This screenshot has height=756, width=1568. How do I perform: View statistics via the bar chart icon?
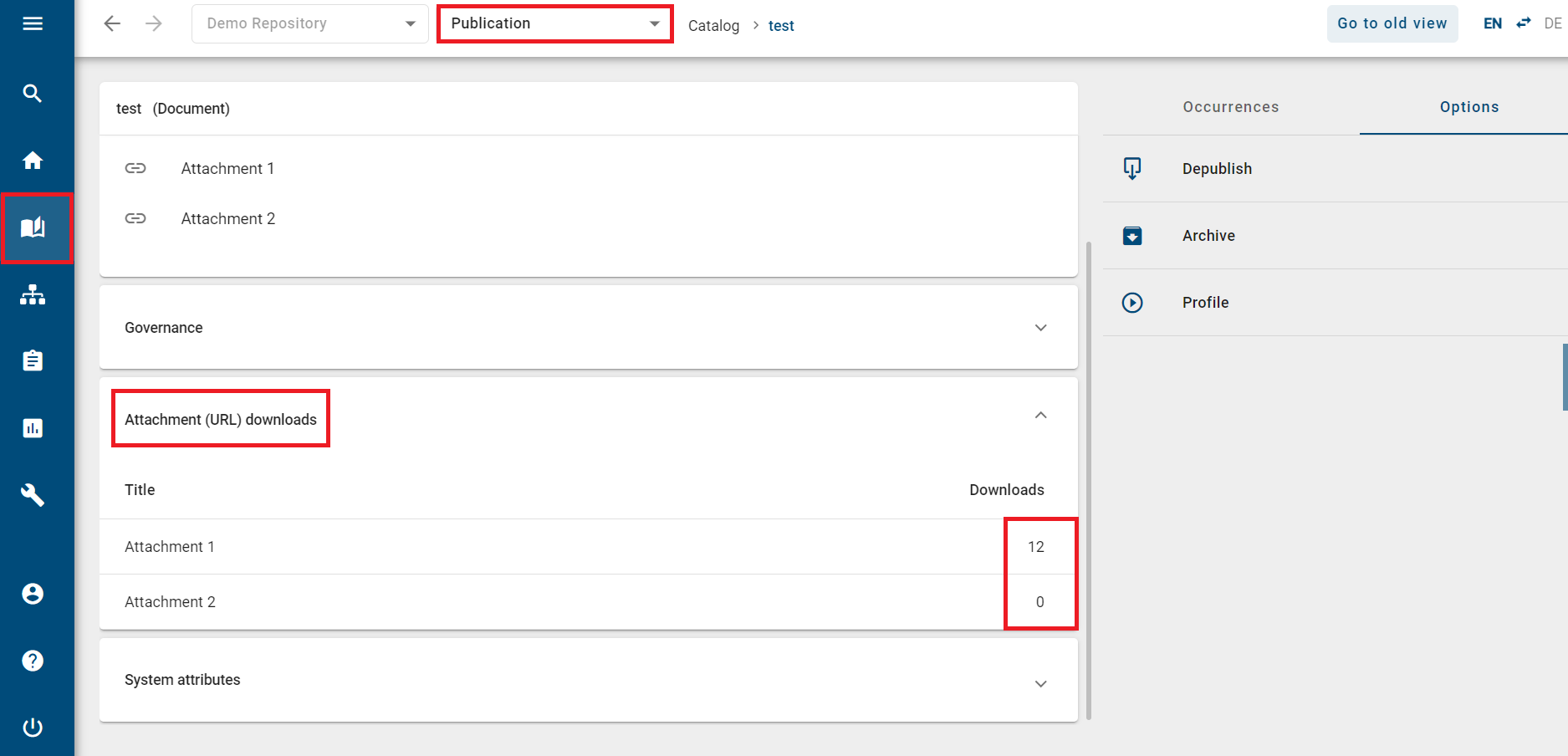[33, 427]
